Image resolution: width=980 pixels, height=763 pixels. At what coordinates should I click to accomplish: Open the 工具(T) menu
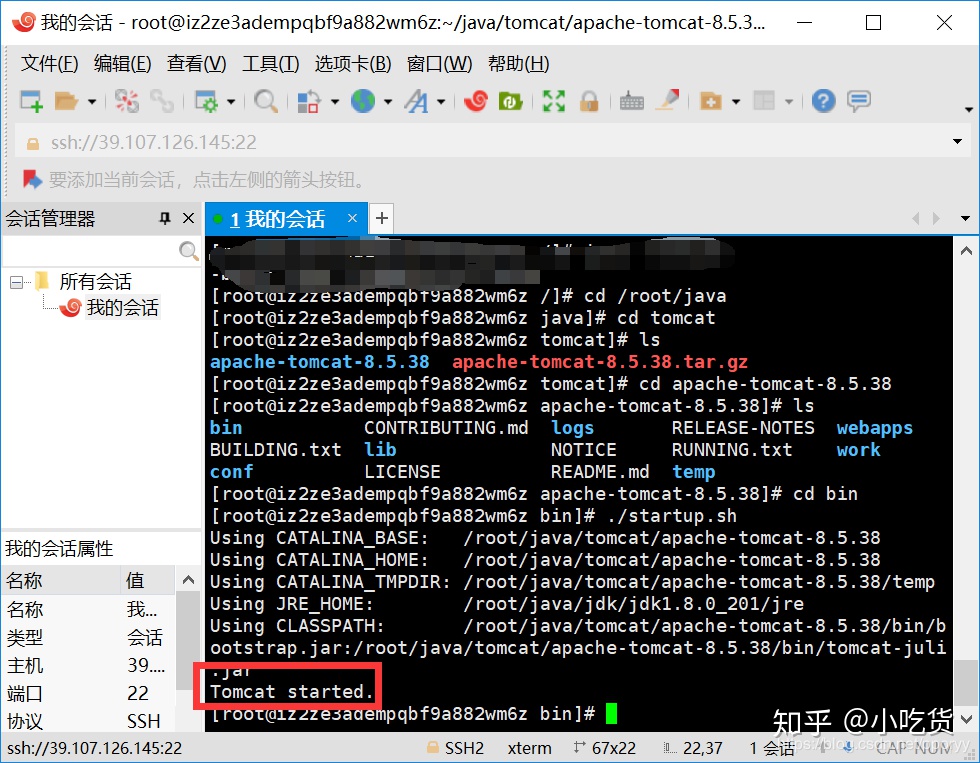[271, 64]
